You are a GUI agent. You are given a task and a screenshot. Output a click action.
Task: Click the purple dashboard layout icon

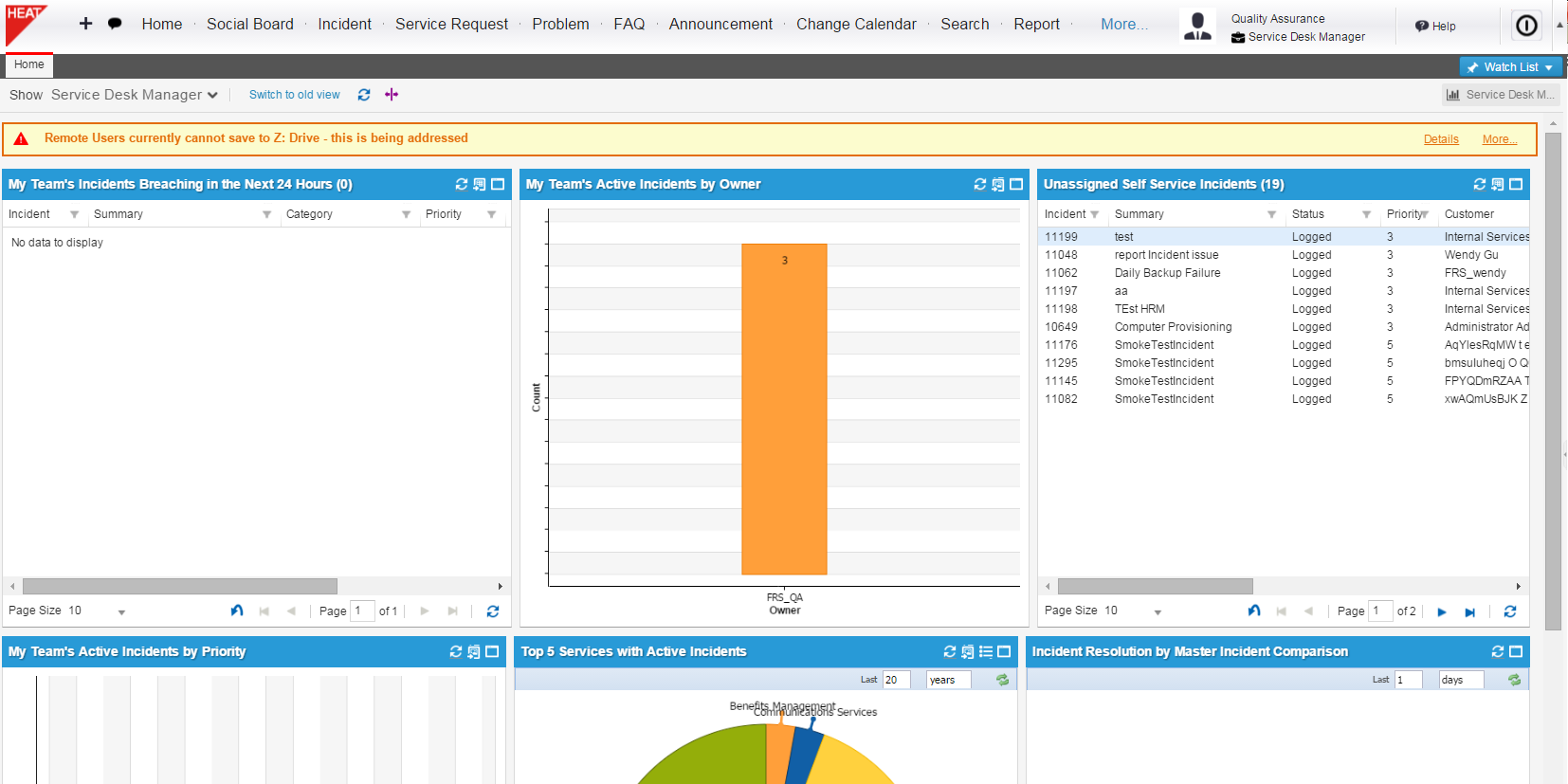392,95
